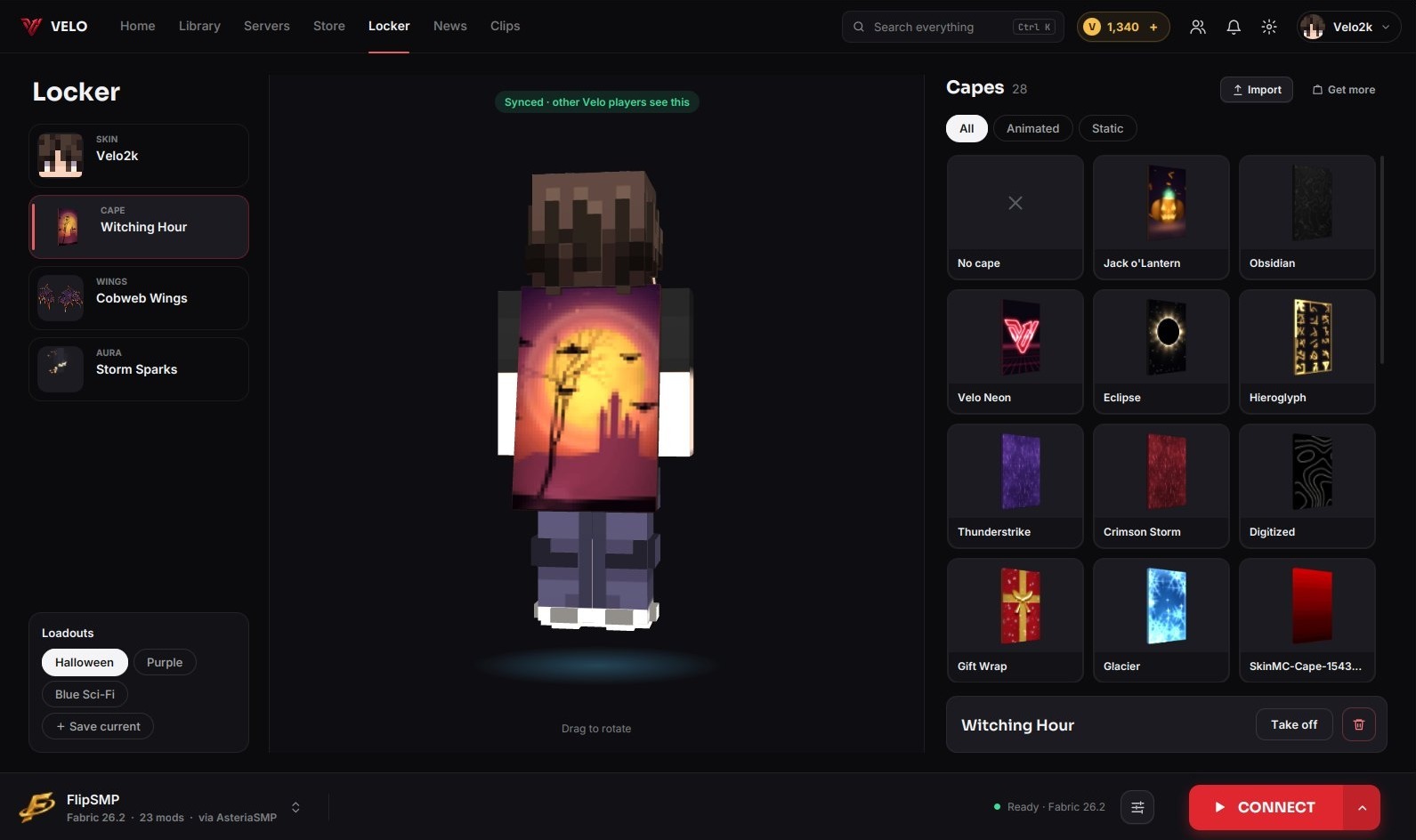Image resolution: width=1416 pixels, height=840 pixels.
Task: Click the VELO logo icon
Action: [31, 27]
